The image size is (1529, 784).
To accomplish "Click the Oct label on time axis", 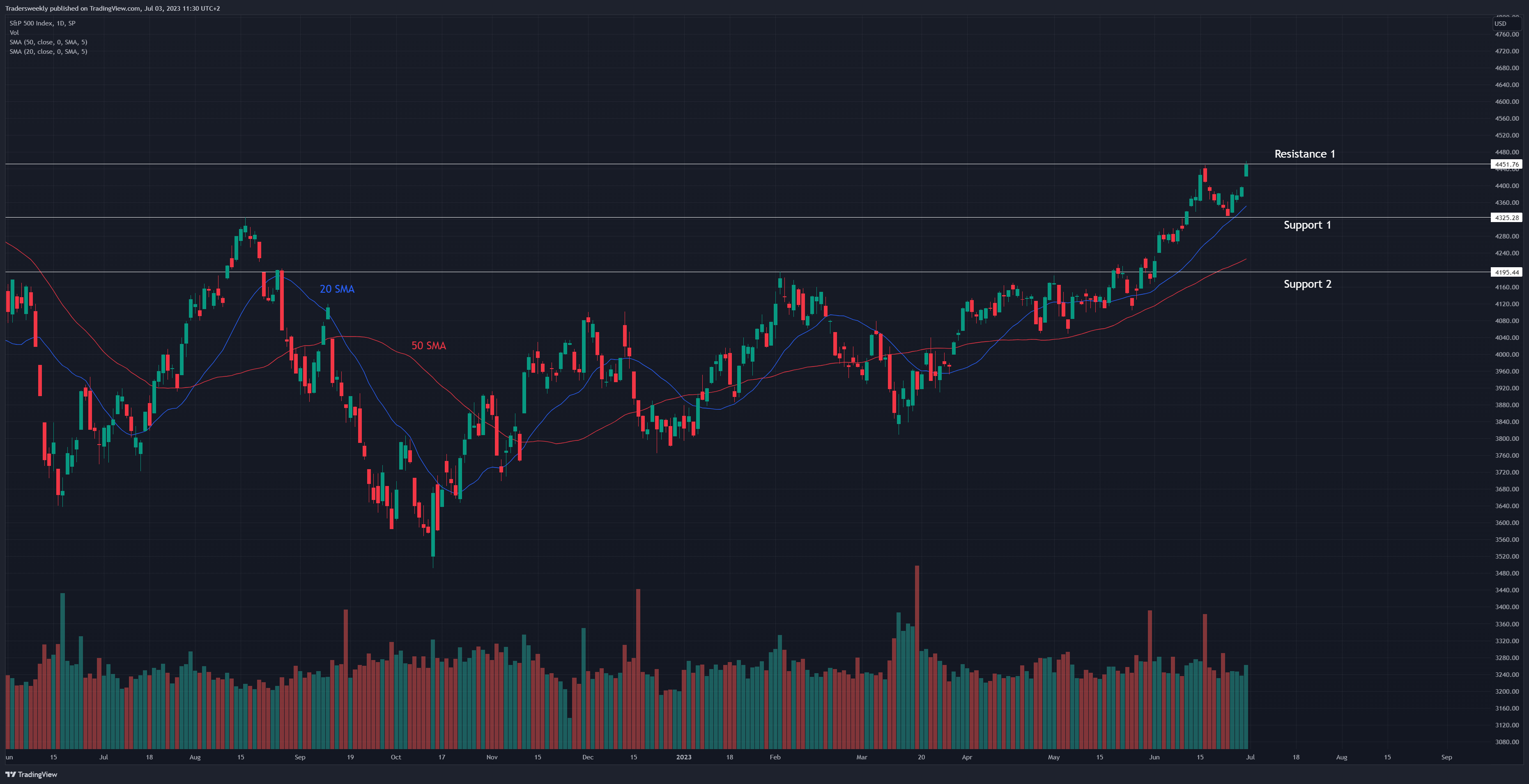I will [396, 757].
